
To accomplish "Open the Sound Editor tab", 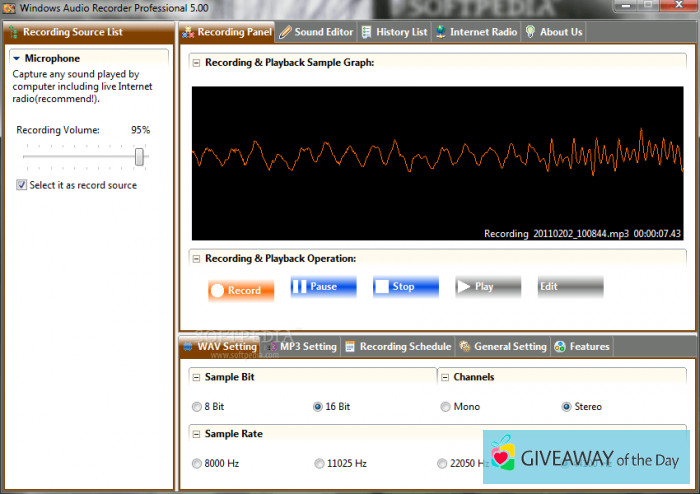I will 316,32.
